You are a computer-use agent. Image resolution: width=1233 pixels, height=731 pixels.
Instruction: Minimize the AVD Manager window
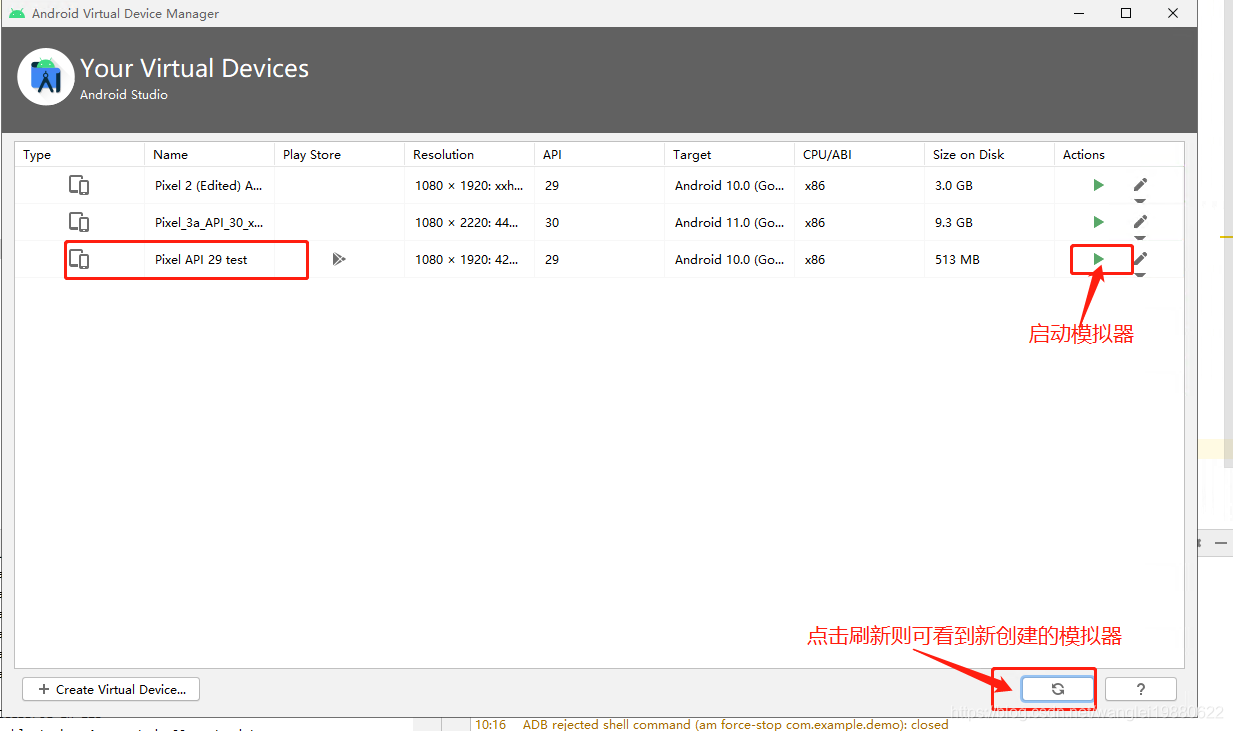pos(1079,13)
